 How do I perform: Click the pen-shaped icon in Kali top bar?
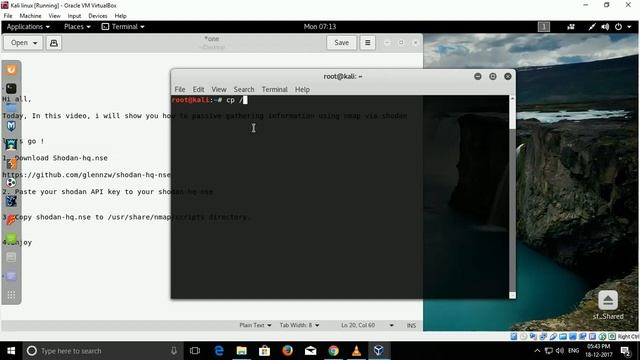click(591, 27)
